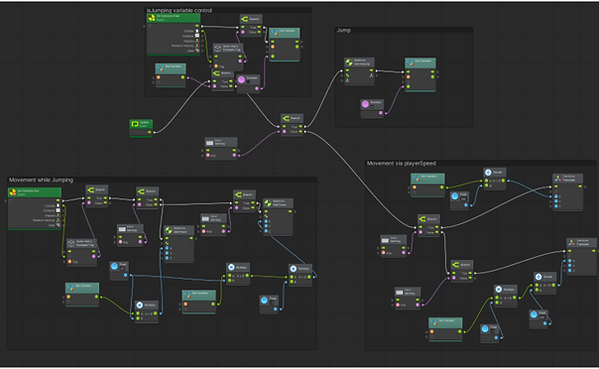Select the 'isJumping variable control' group title
599x369 pixels.
(x=179, y=10)
